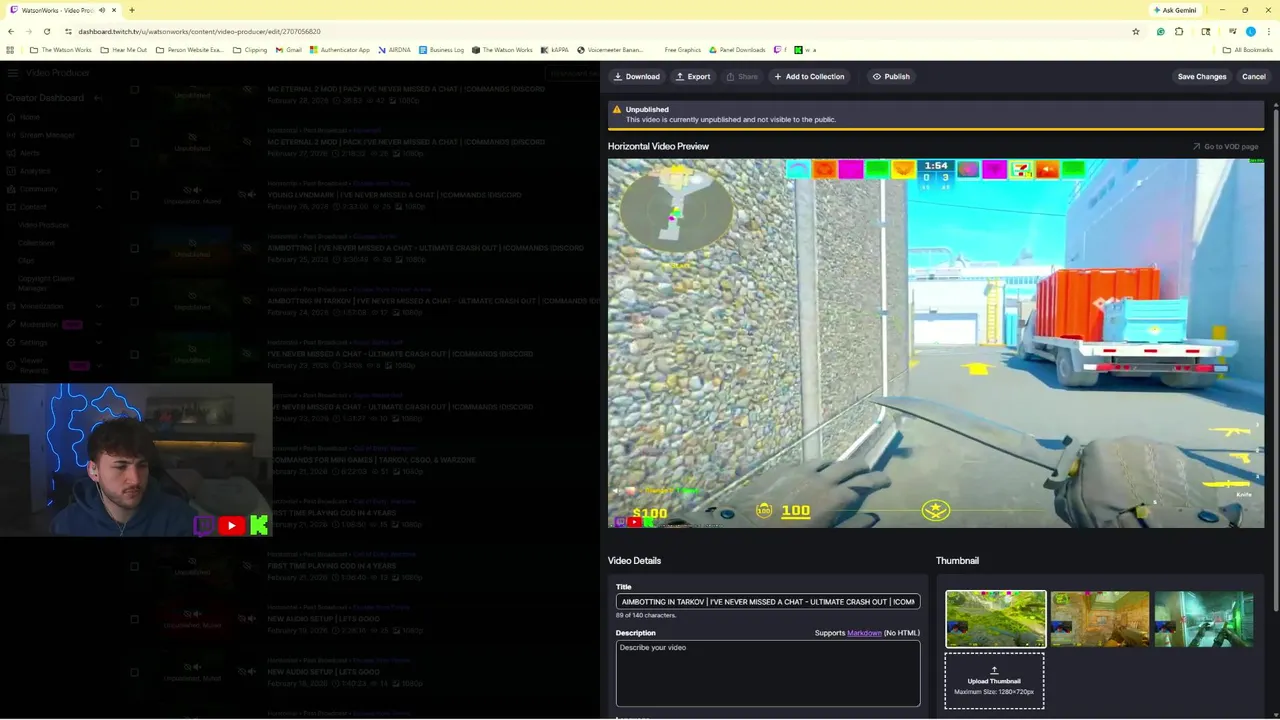
Task: Open Alerts in the sidebar
Action: (x=29, y=153)
